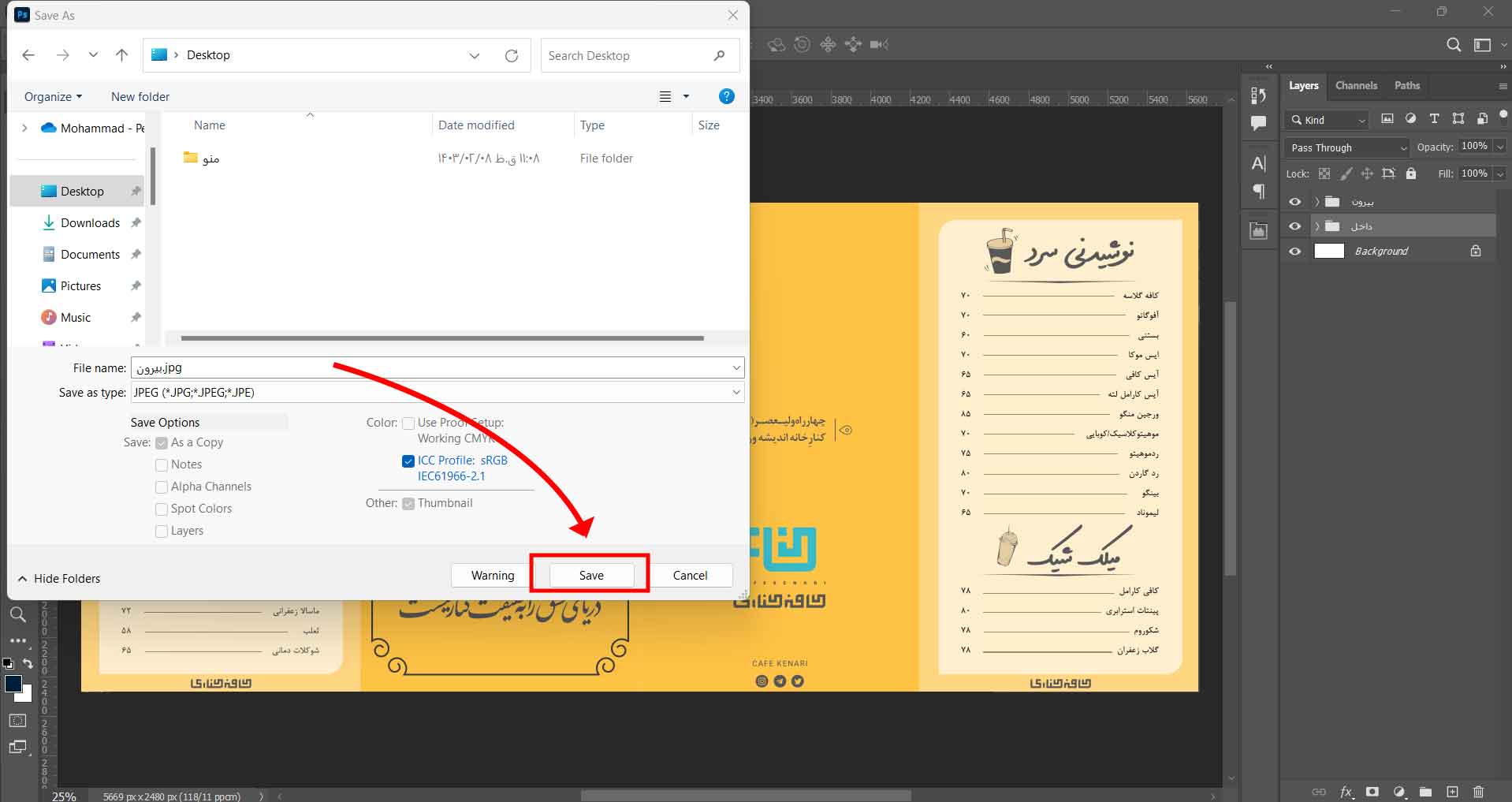
Task: Open the Opacity slider dropdown arrow
Action: [1499, 147]
